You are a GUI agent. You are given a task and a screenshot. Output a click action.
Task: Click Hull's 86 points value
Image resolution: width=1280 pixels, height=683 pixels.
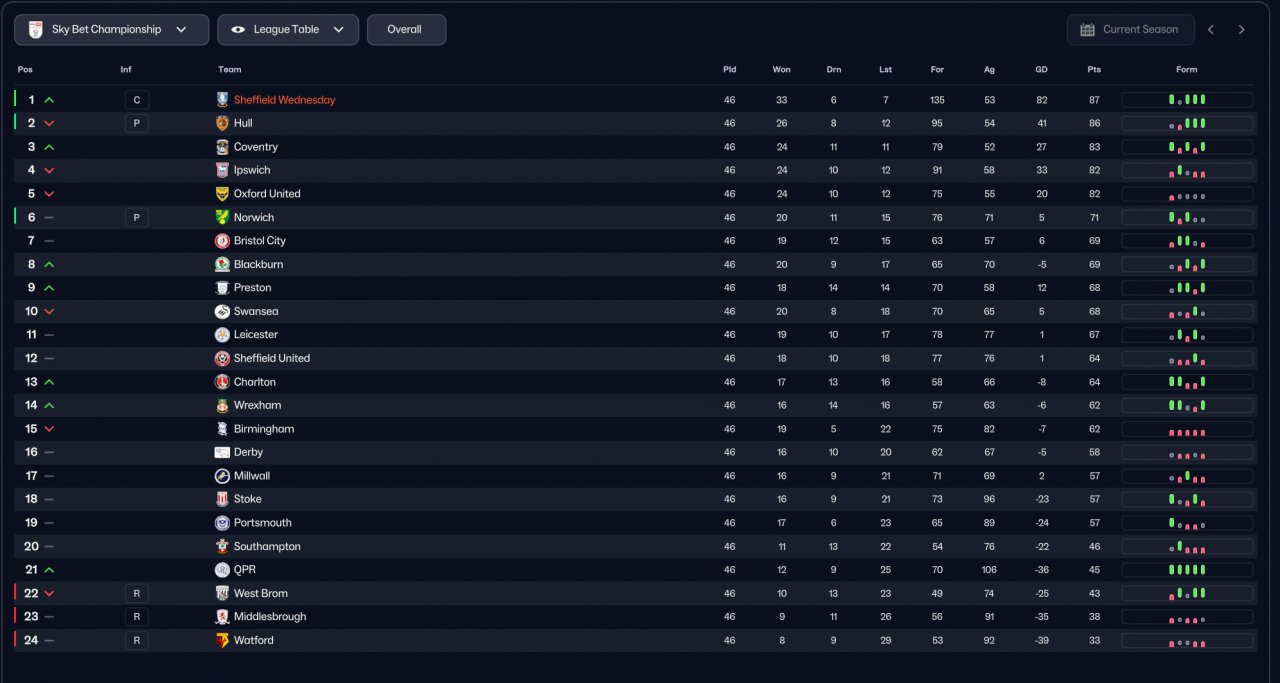pyautogui.click(x=1094, y=123)
